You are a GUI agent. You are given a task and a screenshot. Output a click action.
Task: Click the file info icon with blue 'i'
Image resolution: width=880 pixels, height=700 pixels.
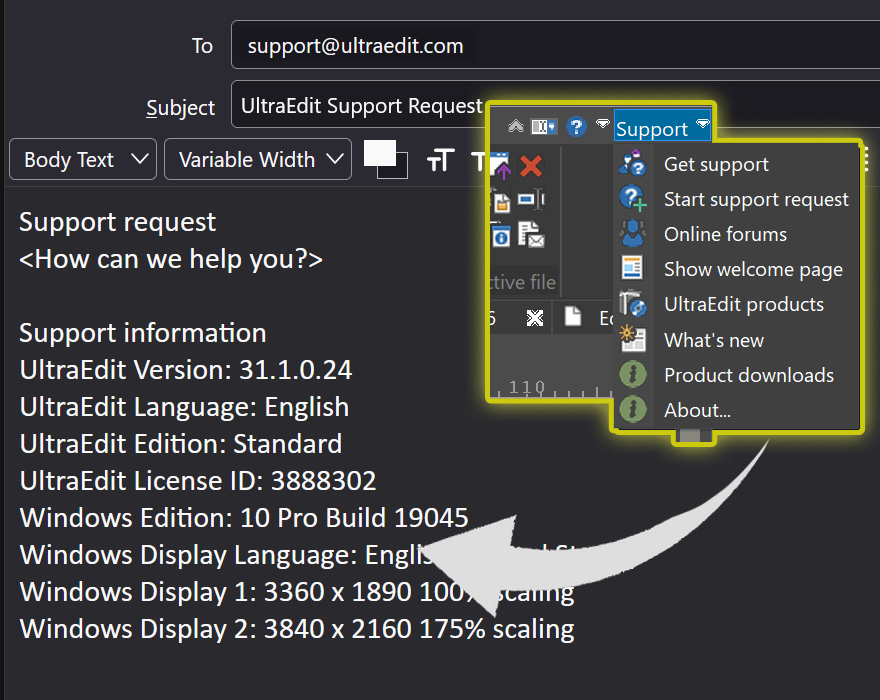pos(501,235)
